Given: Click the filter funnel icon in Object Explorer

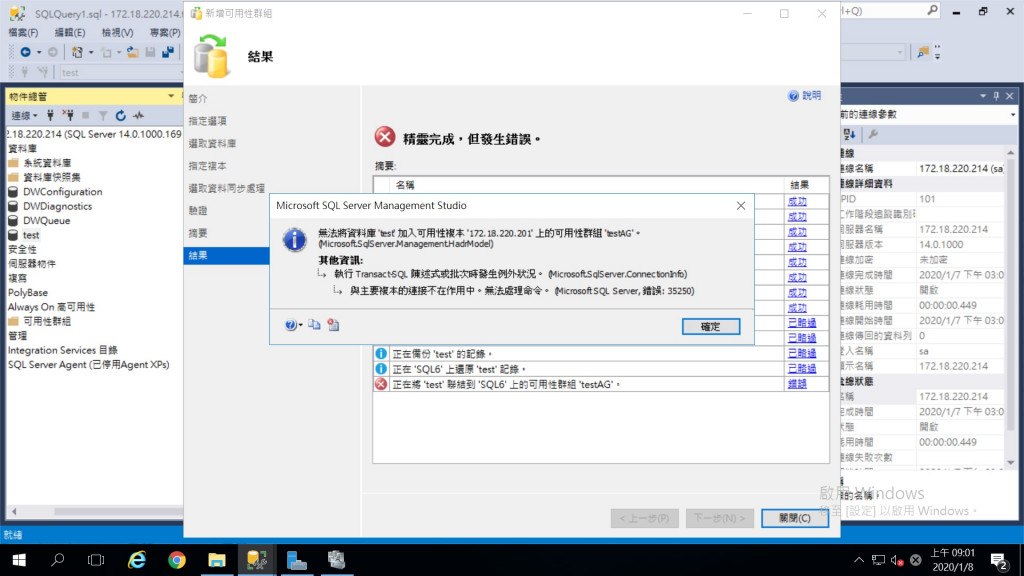Looking at the screenshot, I should [x=103, y=116].
